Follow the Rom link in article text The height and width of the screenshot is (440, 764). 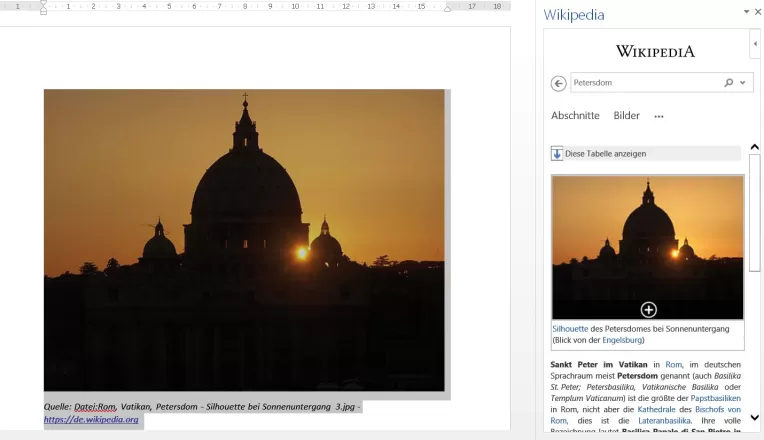(673, 364)
